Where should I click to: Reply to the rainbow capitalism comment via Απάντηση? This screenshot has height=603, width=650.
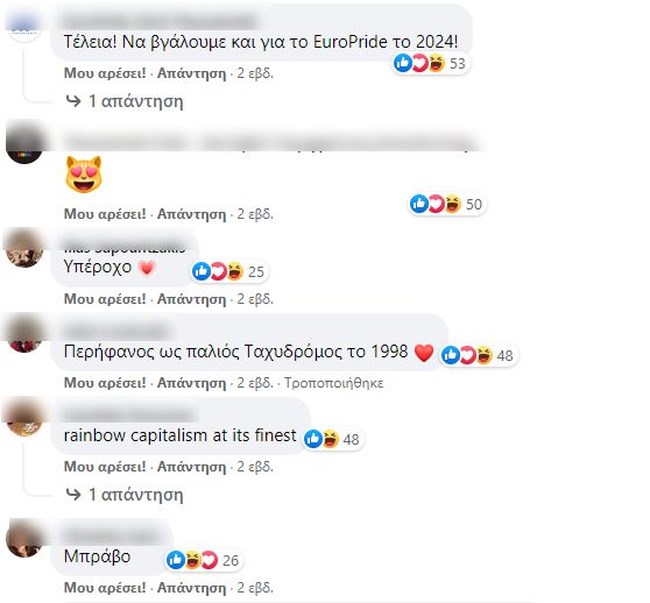tap(192, 467)
